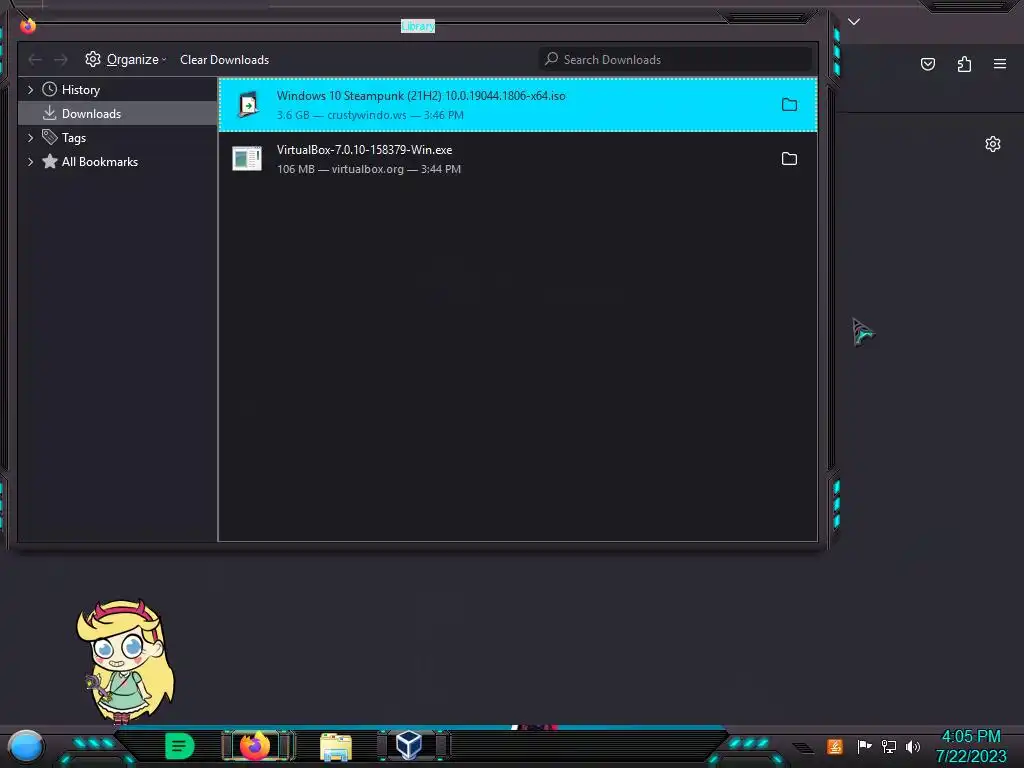This screenshot has height=768, width=1024.
Task: Click the Java tray icon
Action: [x=835, y=746]
